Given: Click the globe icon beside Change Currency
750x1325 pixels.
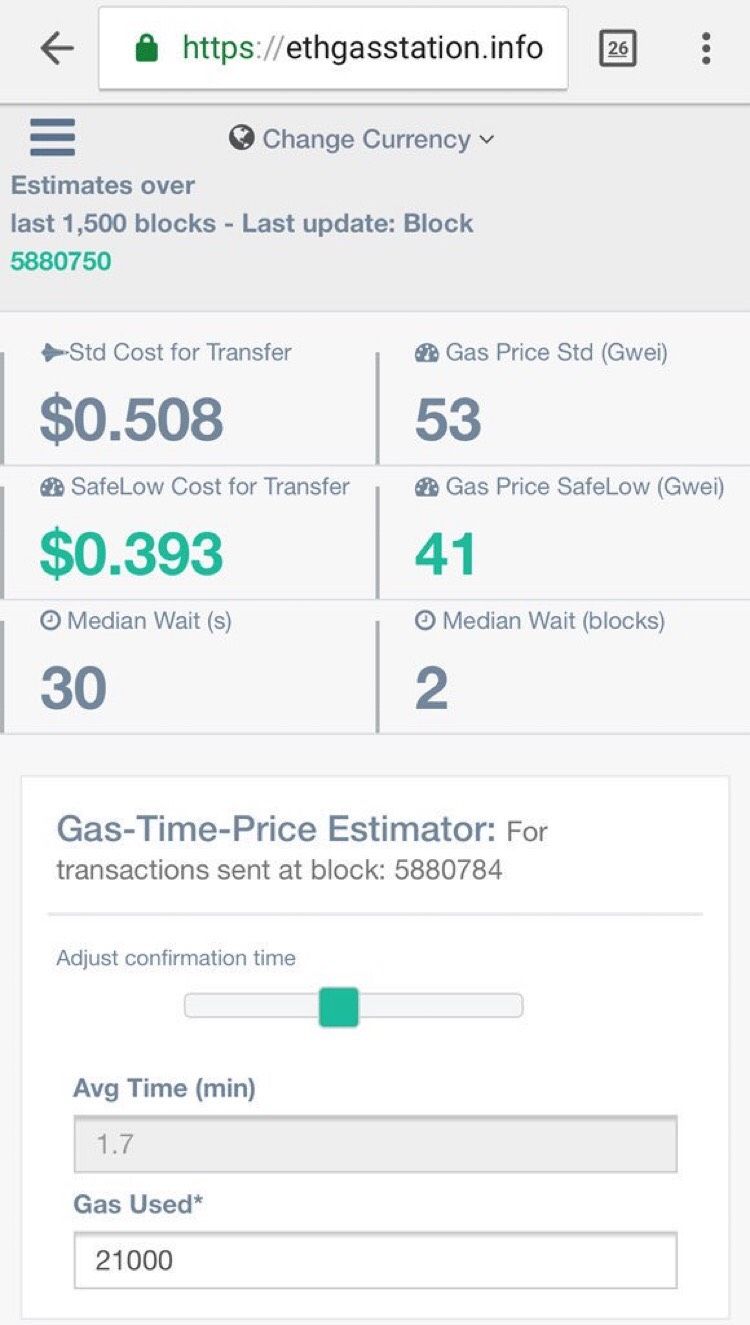Looking at the screenshot, I should (x=241, y=138).
